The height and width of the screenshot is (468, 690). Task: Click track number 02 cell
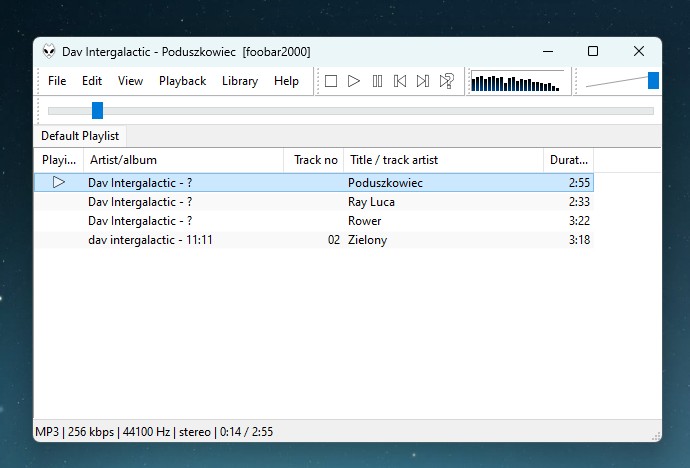[x=334, y=240]
